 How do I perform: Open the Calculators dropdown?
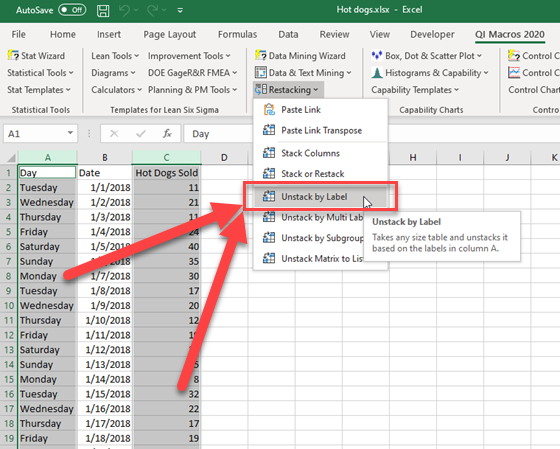[x=117, y=90]
